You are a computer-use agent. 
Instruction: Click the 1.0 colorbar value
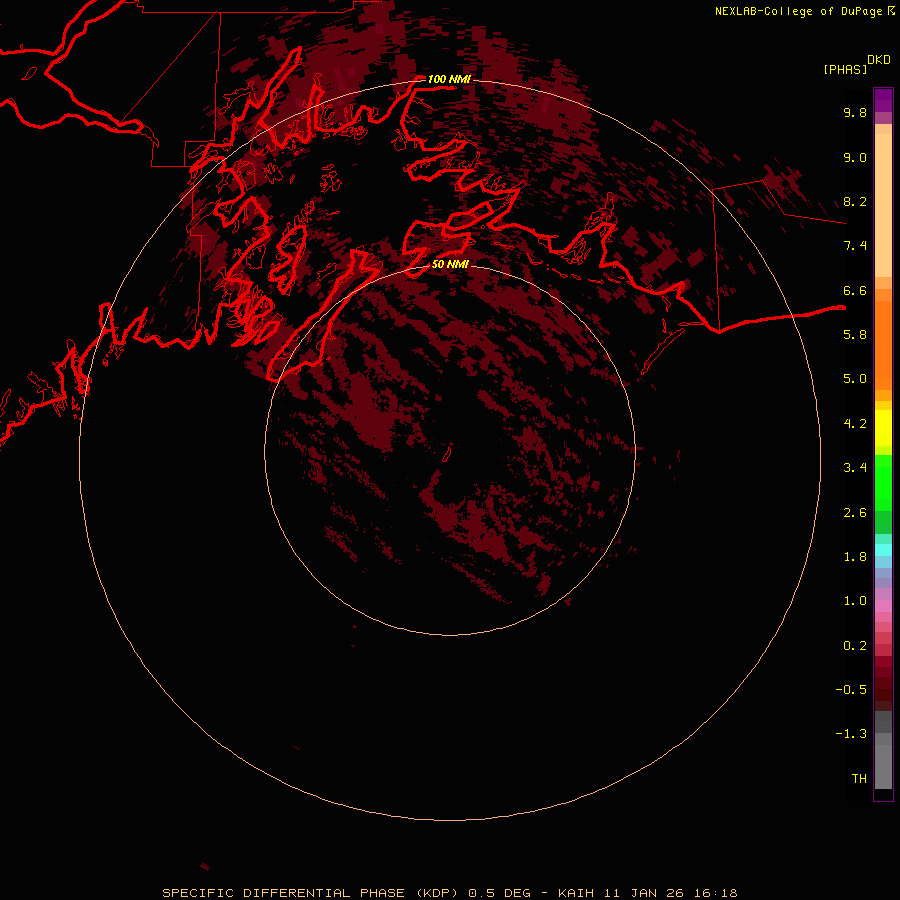coord(855,601)
